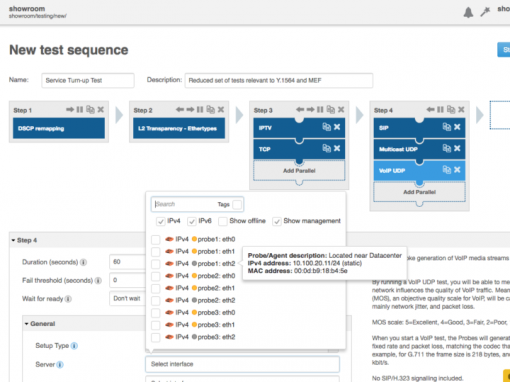Move Step 3 right with arrow icon
Screen dimensions: 510x382
click(x=310, y=110)
